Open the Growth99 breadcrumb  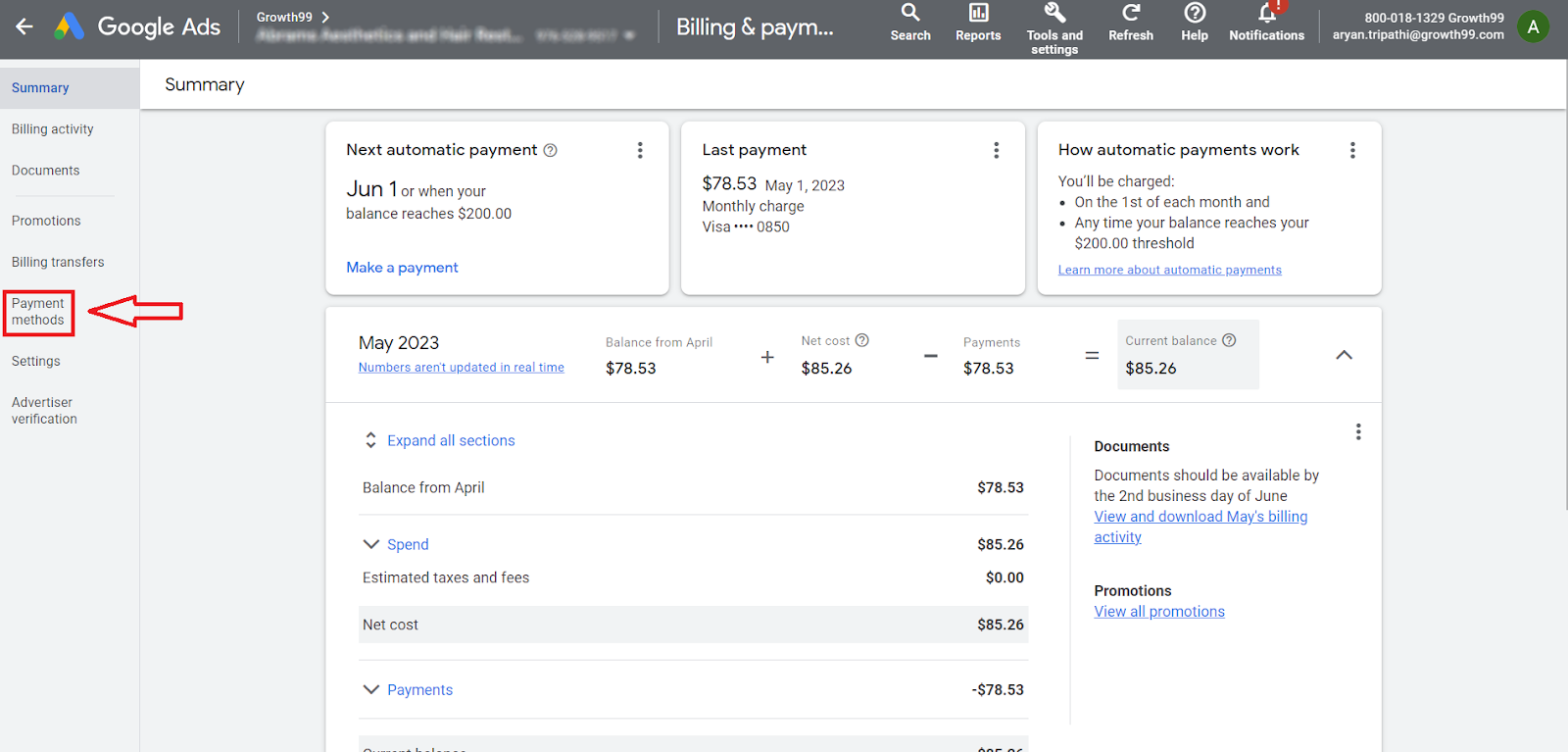pyautogui.click(x=293, y=17)
